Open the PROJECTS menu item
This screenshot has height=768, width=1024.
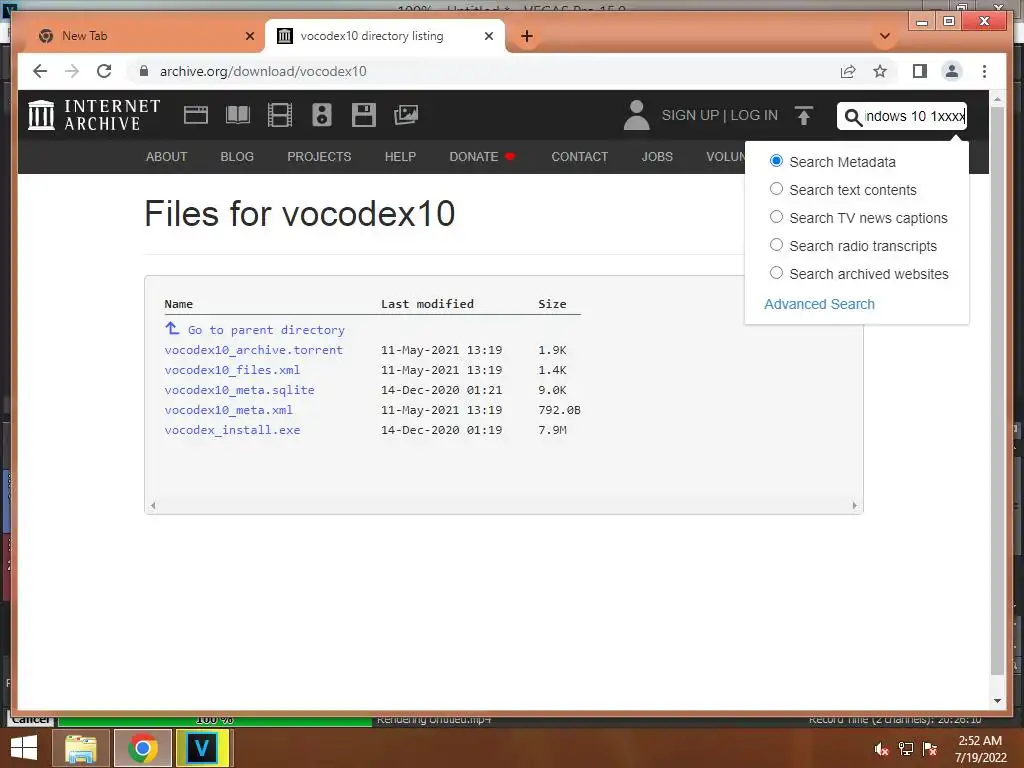tap(319, 157)
